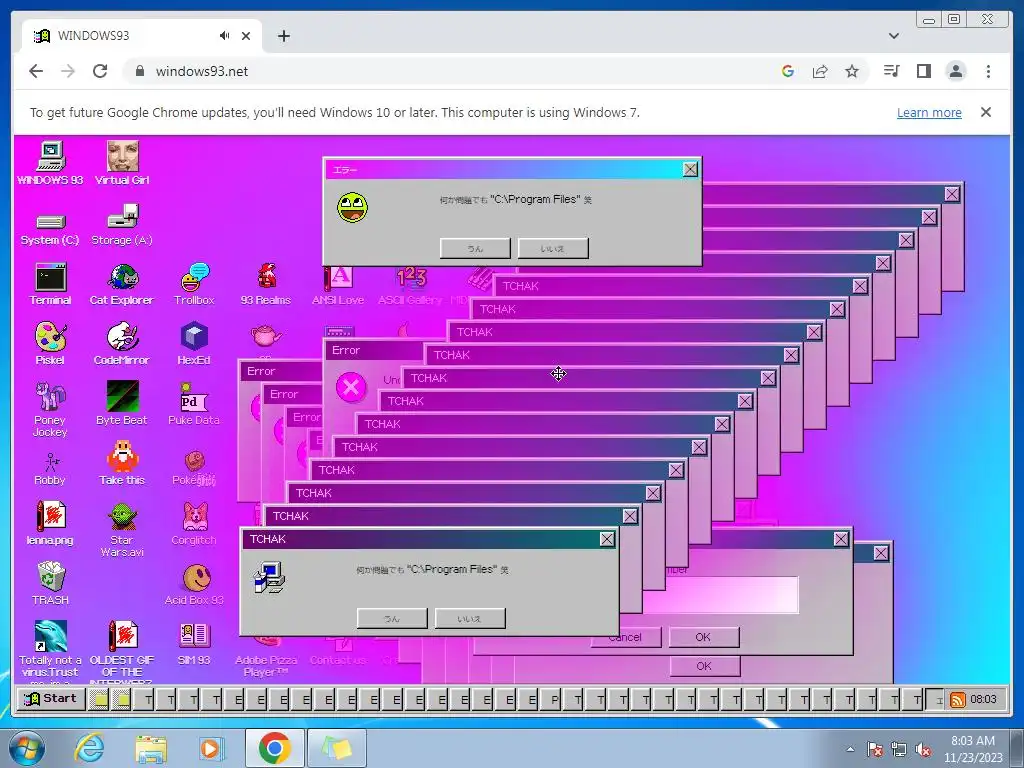Click the lower OK button of rear dialog
Screen dimensions: 1024x768
click(704, 666)
